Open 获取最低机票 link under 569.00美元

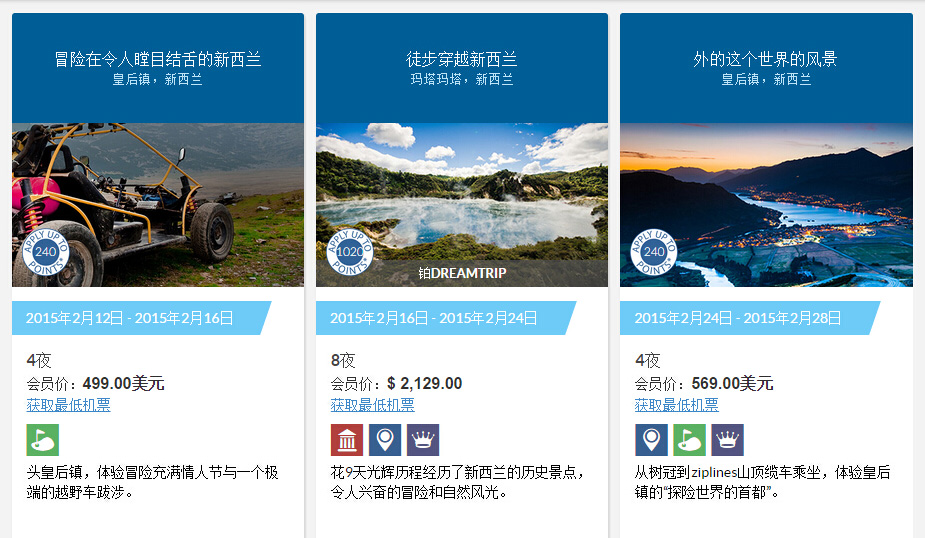click(x=677, y=405)
